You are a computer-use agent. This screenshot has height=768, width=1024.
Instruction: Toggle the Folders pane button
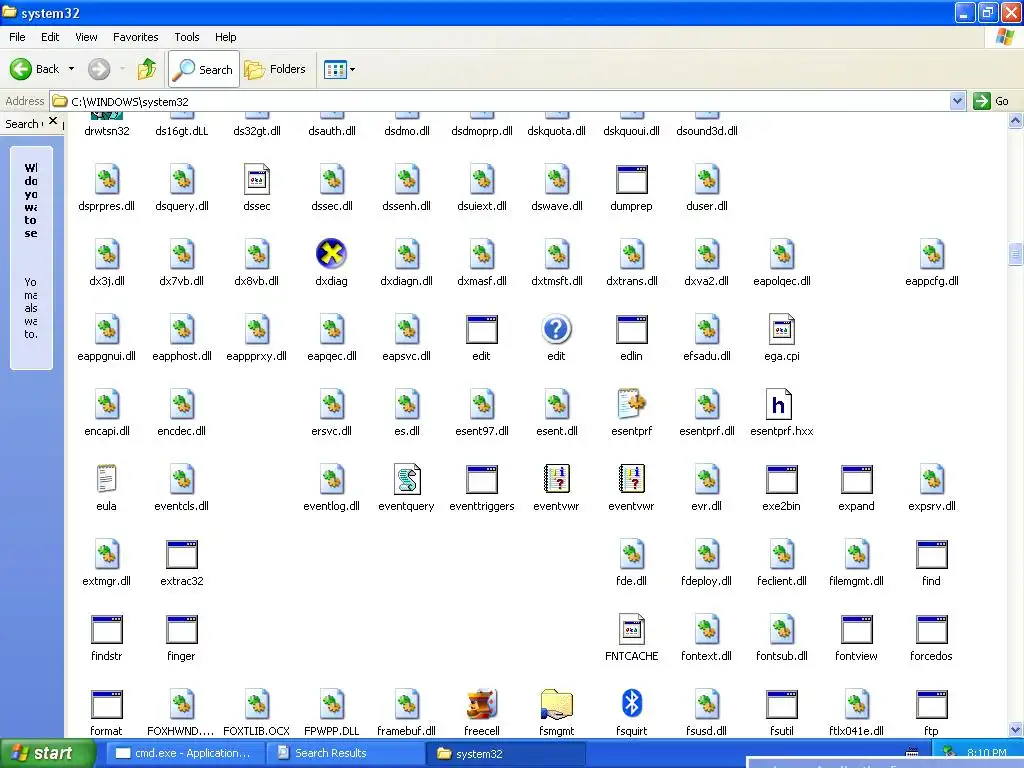[x=275, y=69]
